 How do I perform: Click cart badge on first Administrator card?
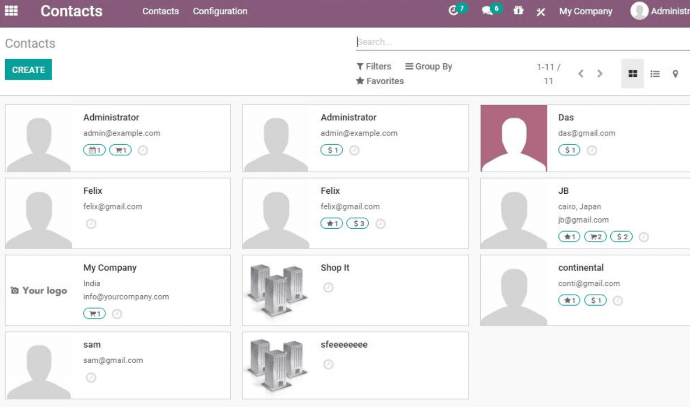[120, 150]
